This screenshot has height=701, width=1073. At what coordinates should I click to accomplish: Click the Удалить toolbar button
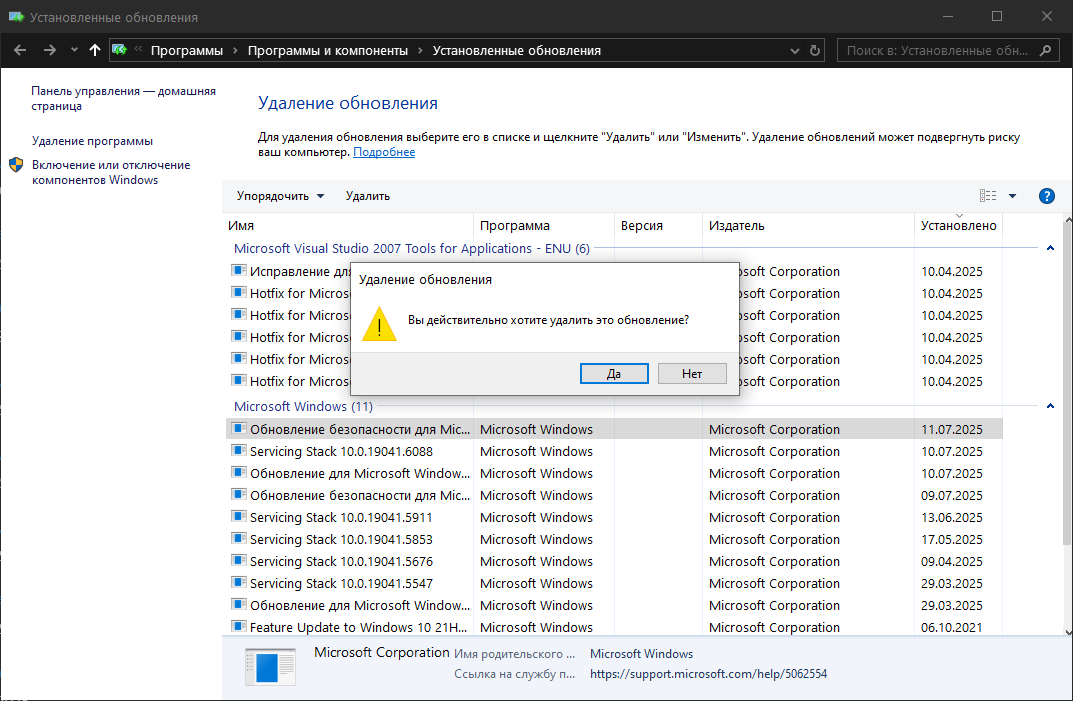point(367,196)
